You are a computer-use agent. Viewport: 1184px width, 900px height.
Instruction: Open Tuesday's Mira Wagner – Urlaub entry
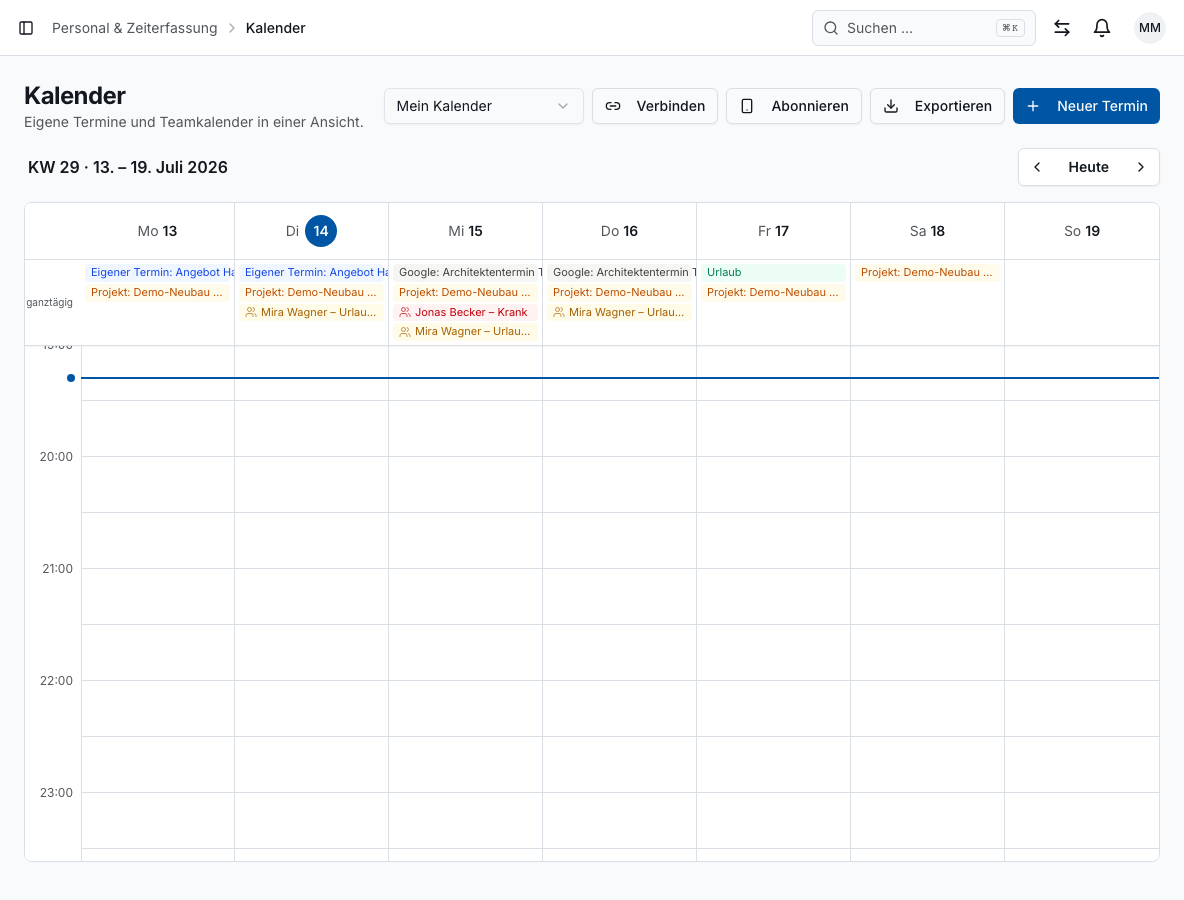(x=311, y=313)
